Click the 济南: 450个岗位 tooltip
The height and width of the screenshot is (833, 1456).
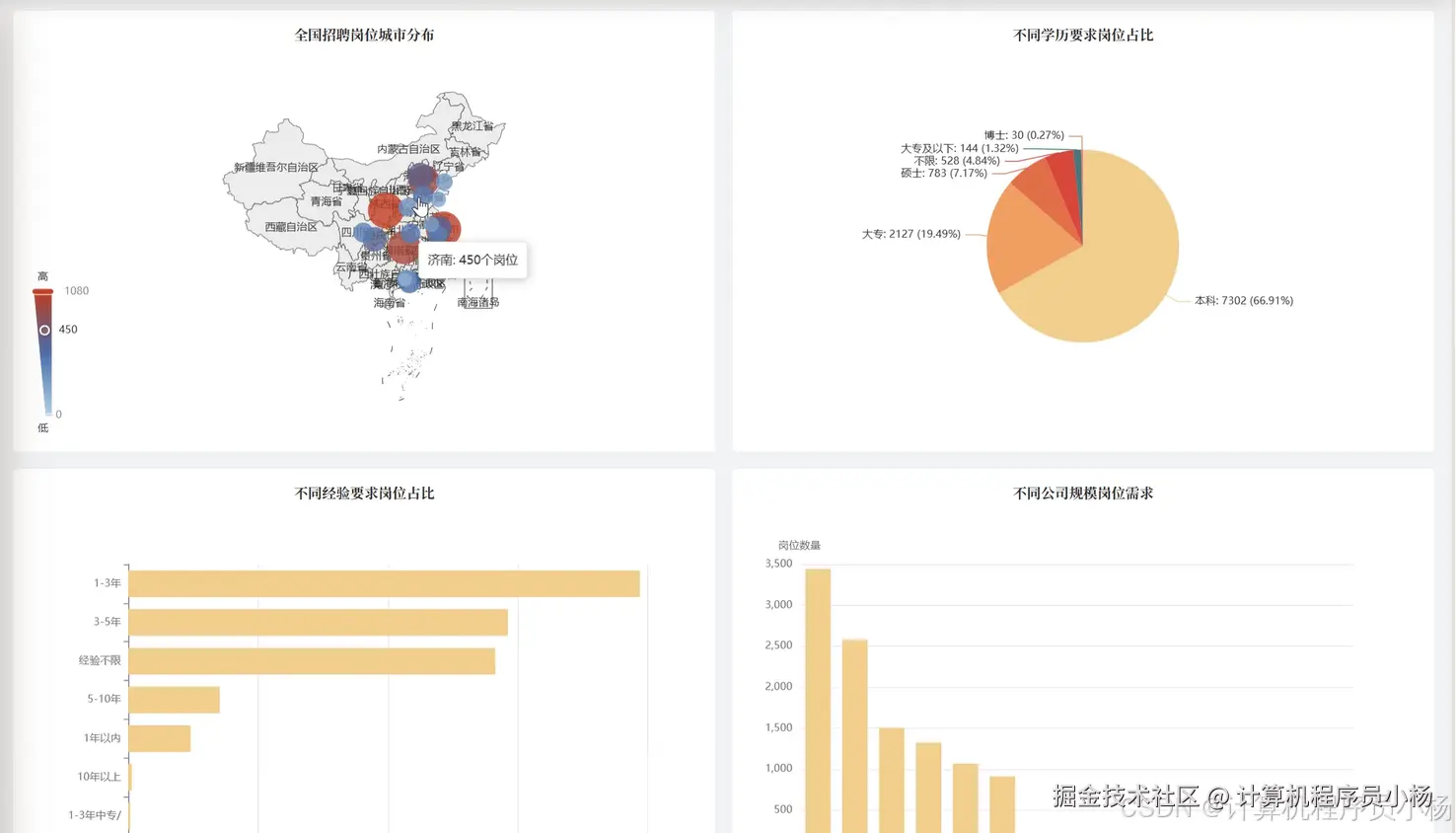click(x=473, y=260)
